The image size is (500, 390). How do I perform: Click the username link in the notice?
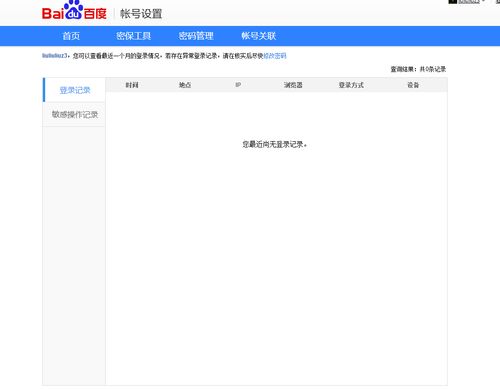(x=54, y=56)
